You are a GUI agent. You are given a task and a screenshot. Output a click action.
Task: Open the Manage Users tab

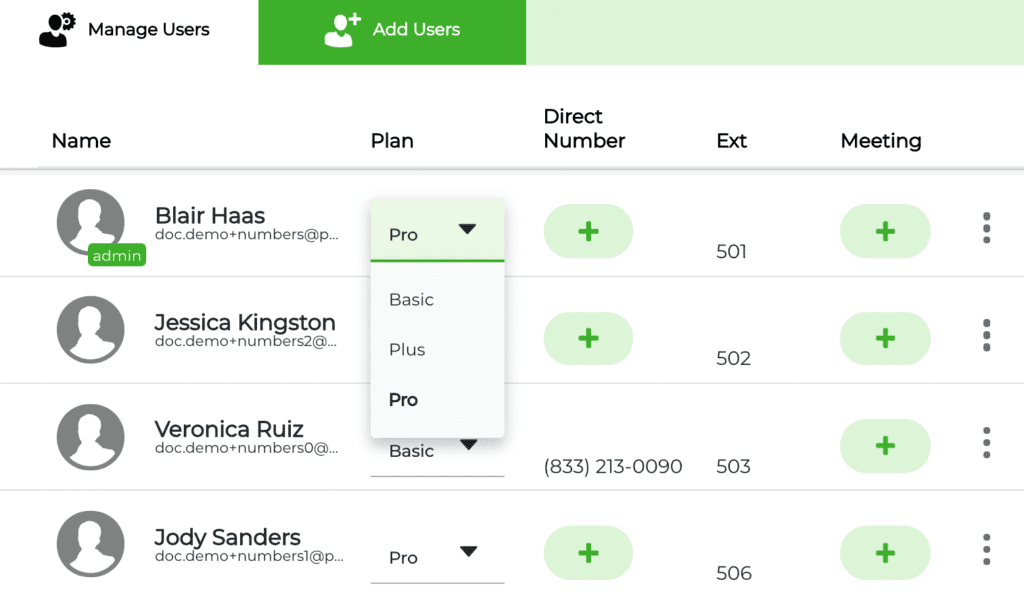click(129, 31)
